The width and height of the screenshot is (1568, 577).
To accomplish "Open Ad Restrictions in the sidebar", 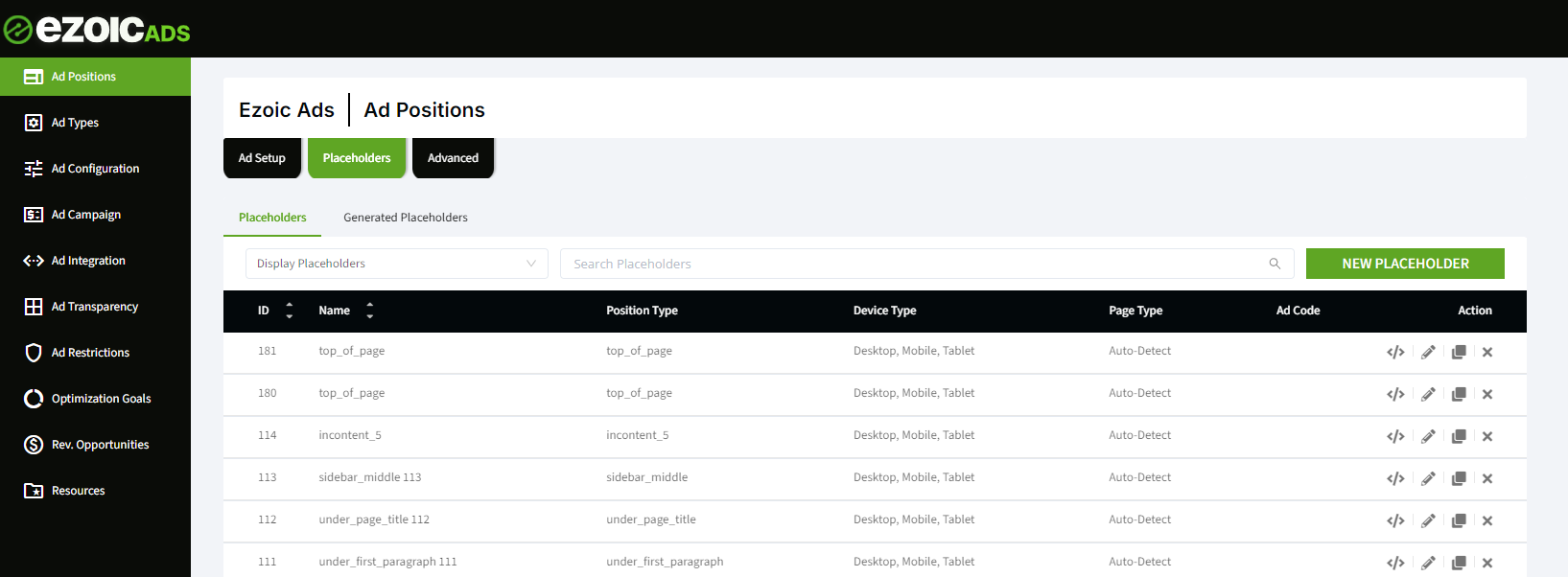I will click(x=90, y=353).
